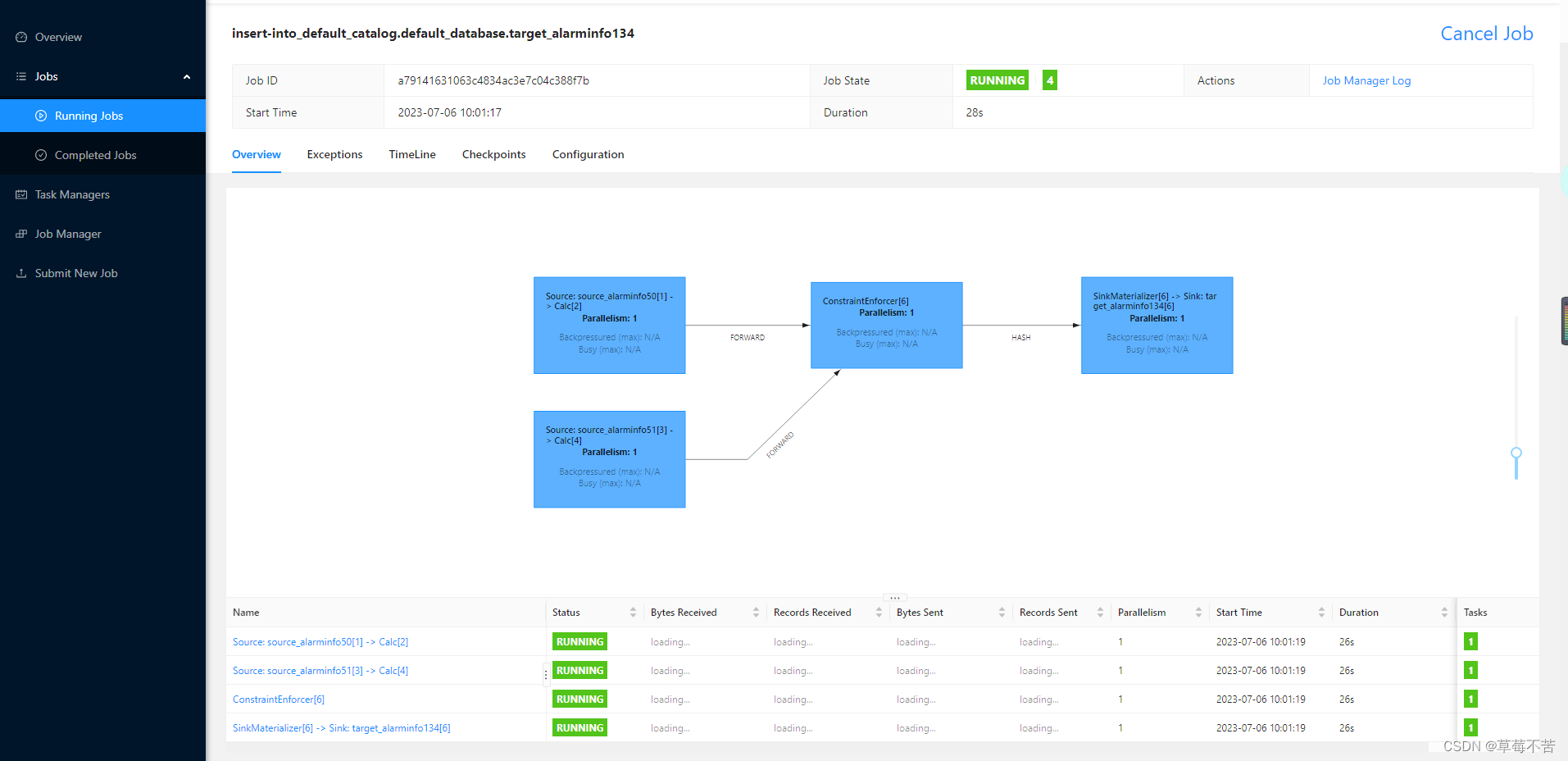The width and height of the screenshot is (1568, 761).
Task: Open the Job Manager Log link
Action: [1366, 80]
